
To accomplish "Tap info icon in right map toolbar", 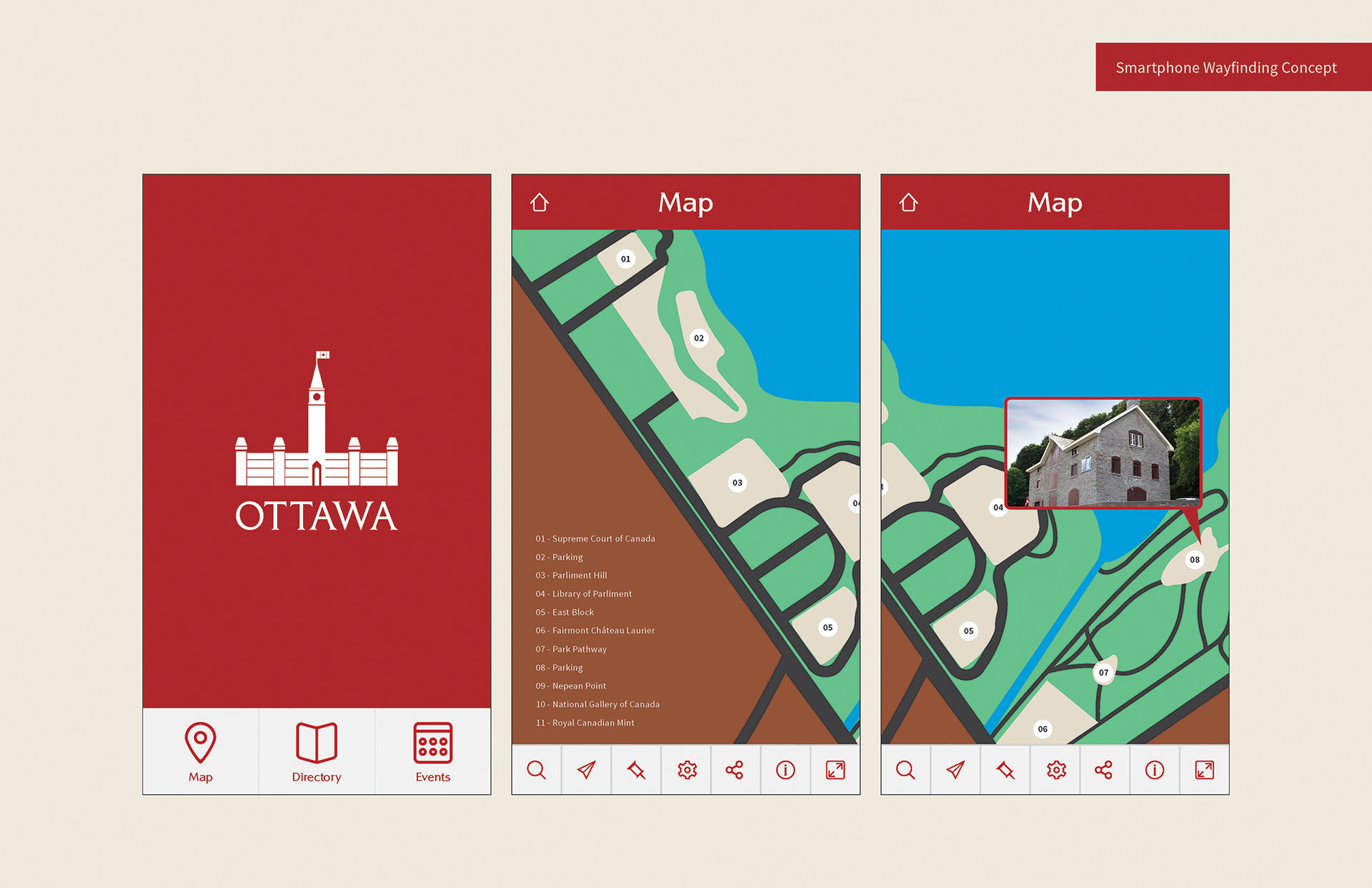I will [x=1154, y=770].
